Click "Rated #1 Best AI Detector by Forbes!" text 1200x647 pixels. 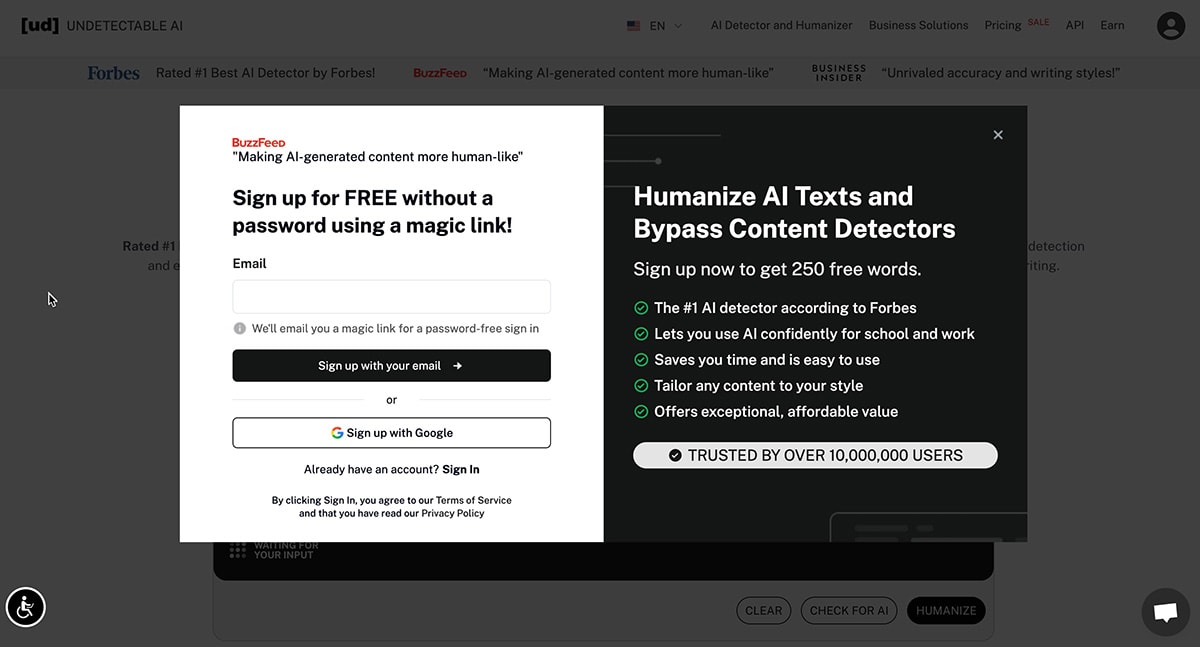pyautogui.click(x=266, y=73)
